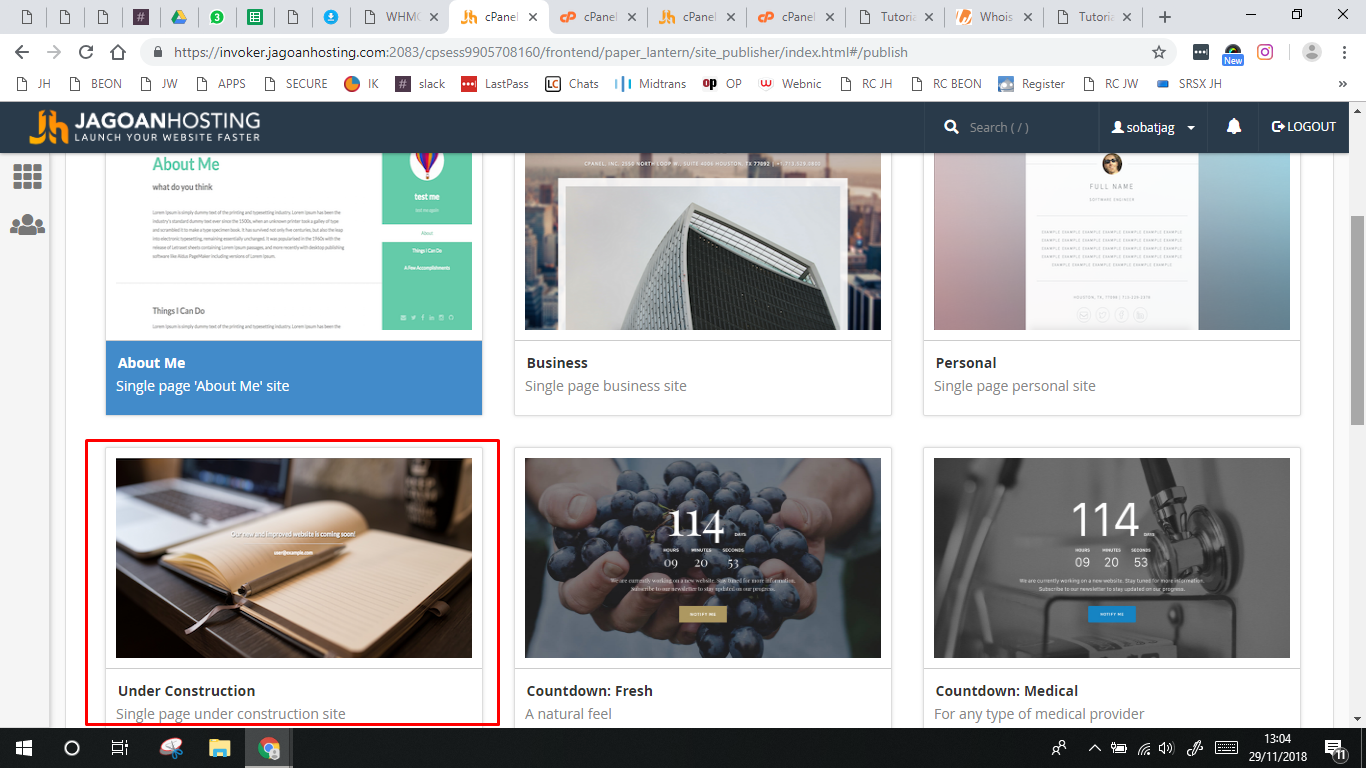The image size is (1366, 768).
Task: Click the Under Construction notebook thumbnail
Action: (294, 558)
